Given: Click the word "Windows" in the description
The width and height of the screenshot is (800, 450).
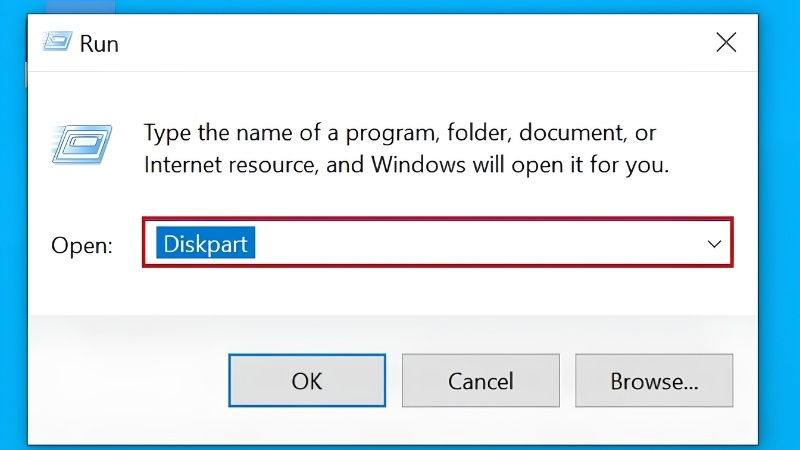Looking at the screenshot, I should (x=418, y=165).
